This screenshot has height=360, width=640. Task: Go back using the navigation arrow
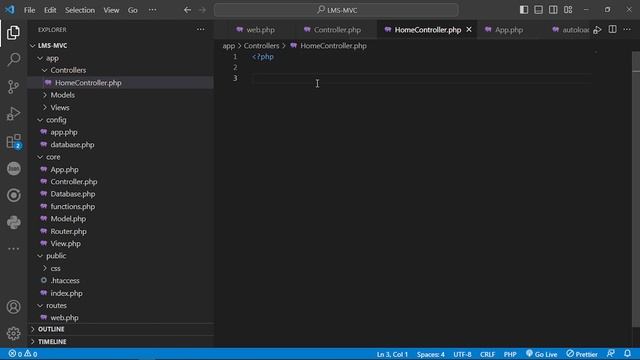187,10
